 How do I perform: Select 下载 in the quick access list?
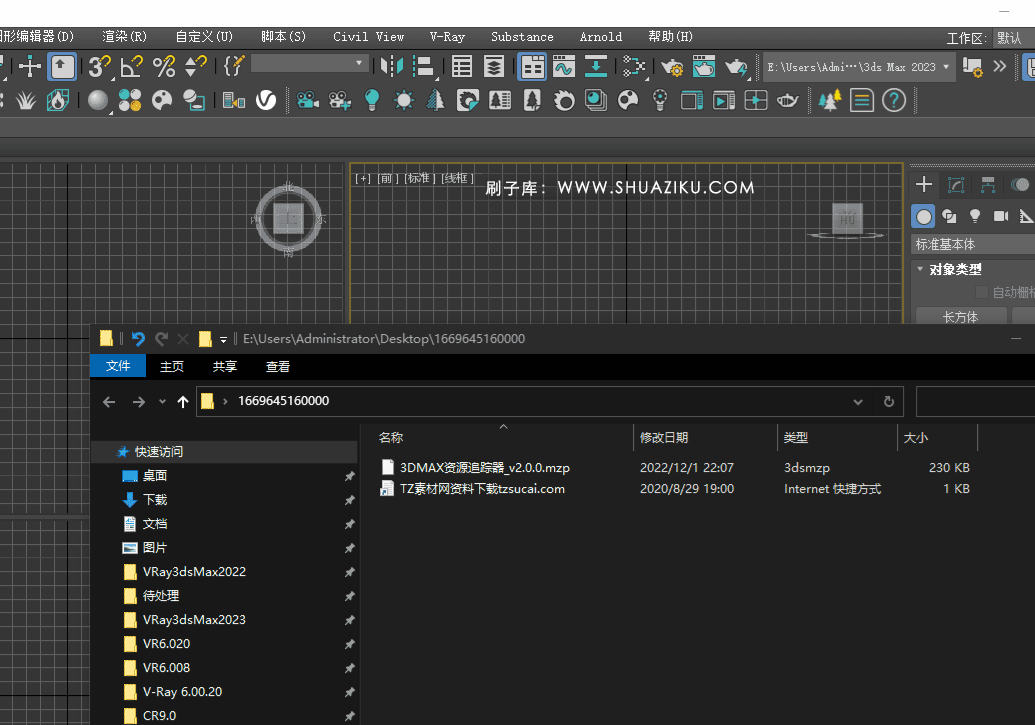pos(155,500)
